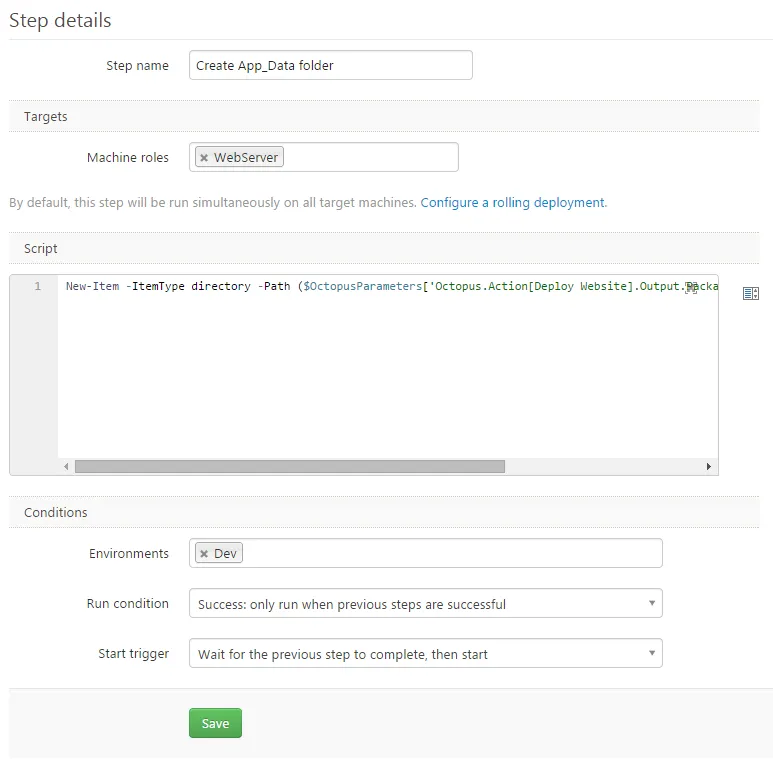The width and height of the screenshot is (773, 759).
Task: Toggle fullscreen icon inside the script editor
Action: pos(690,287)
